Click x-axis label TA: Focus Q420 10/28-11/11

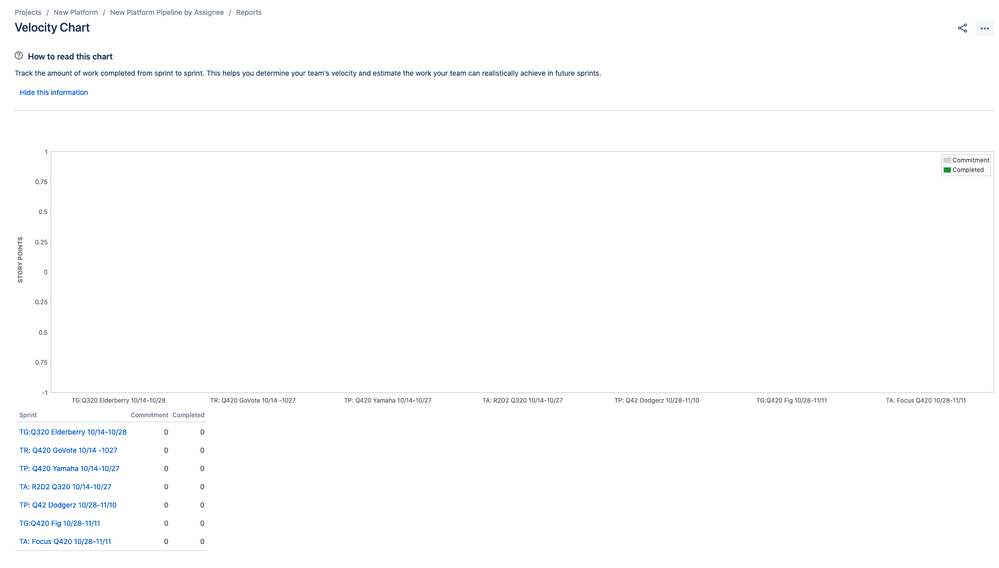pos(926,401)
